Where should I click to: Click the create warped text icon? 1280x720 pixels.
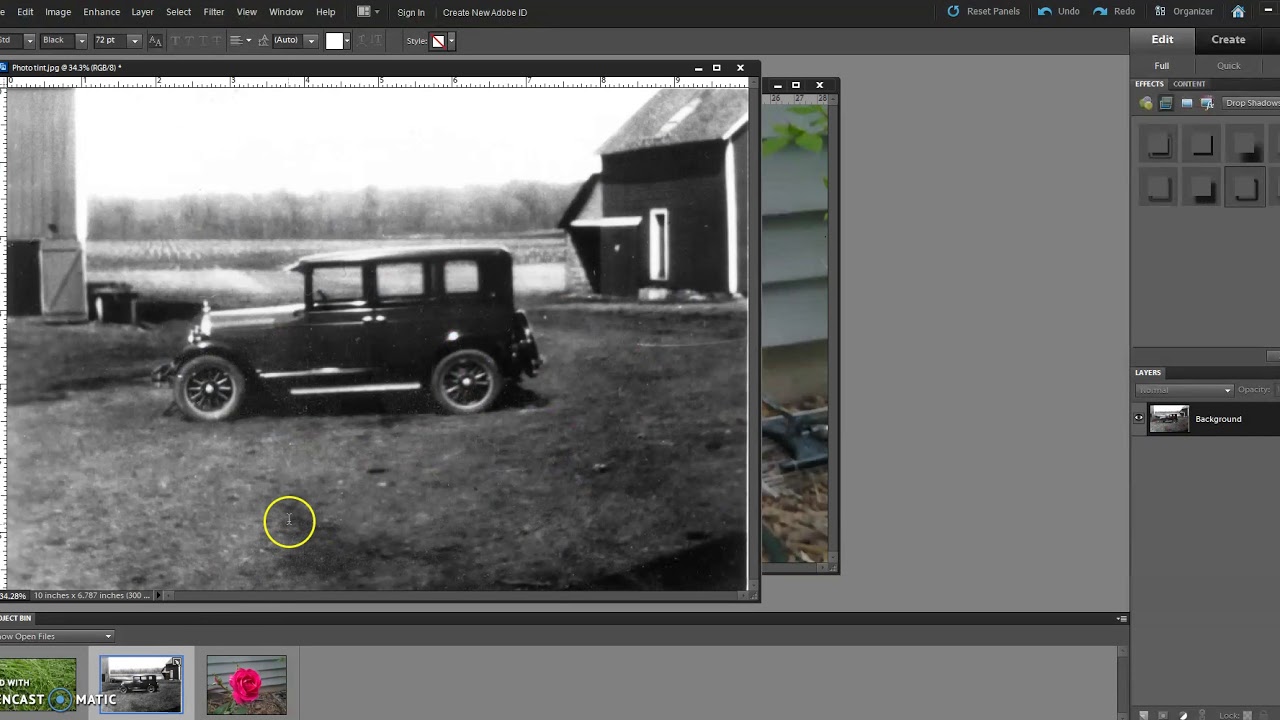pyautogui.click(x=363, y=40)
